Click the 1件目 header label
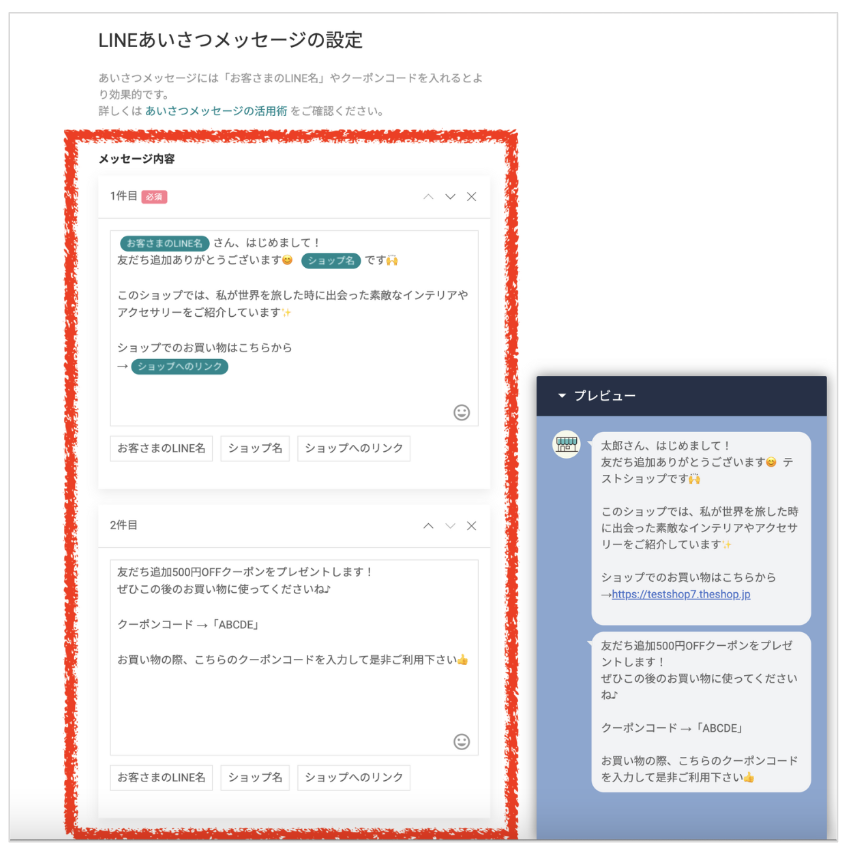848x860 pixels. [x=123, y=196]
